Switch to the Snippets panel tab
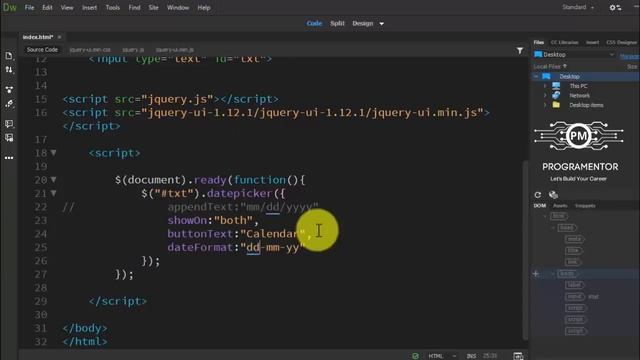 click(x=584, y=206)
